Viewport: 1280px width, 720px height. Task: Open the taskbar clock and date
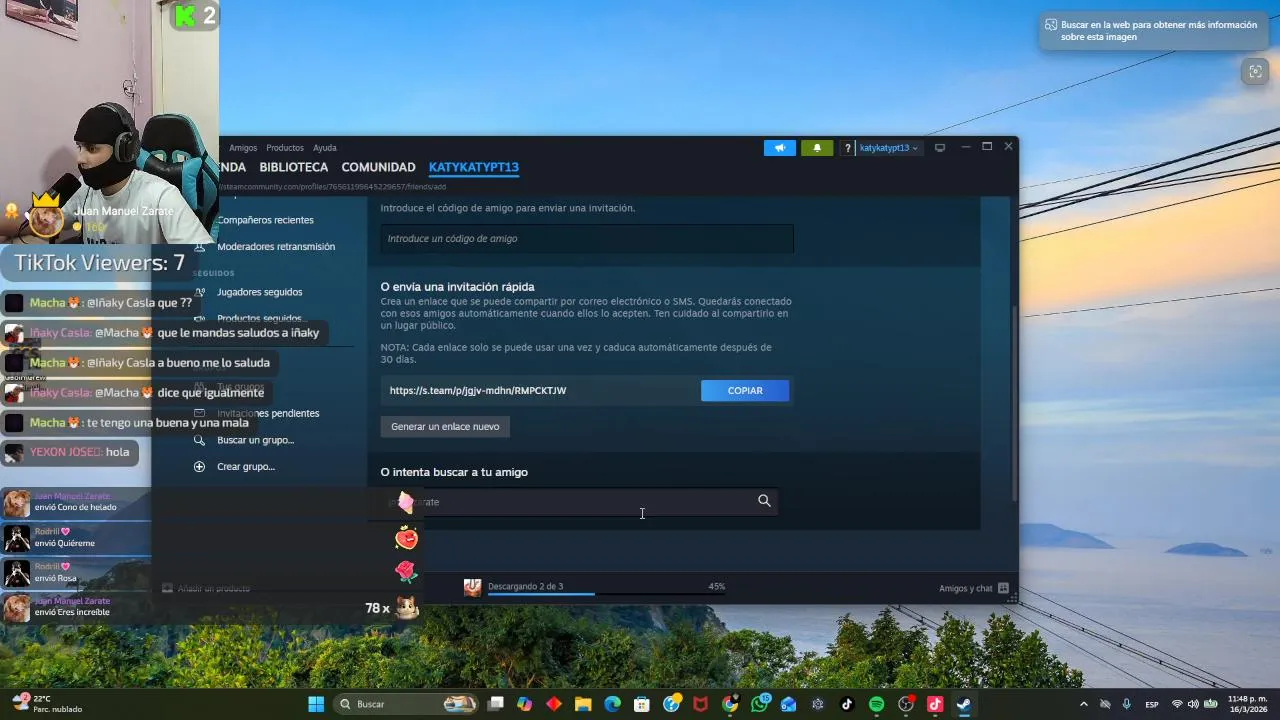coord(1247,704)
